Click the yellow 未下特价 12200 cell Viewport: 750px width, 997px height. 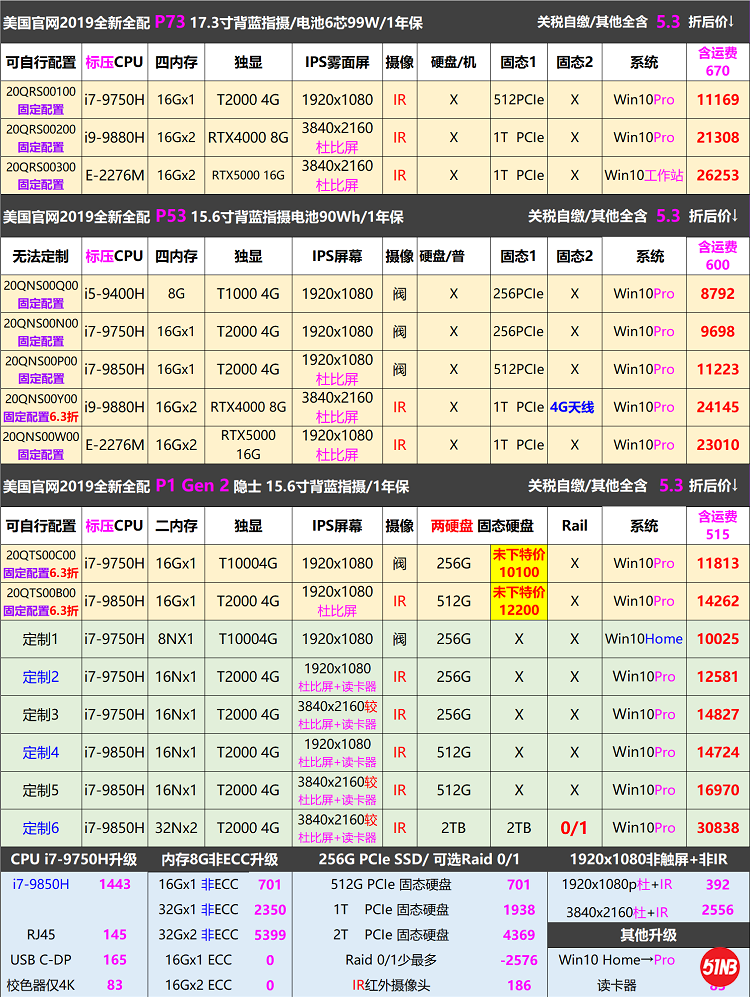(518, 601)
